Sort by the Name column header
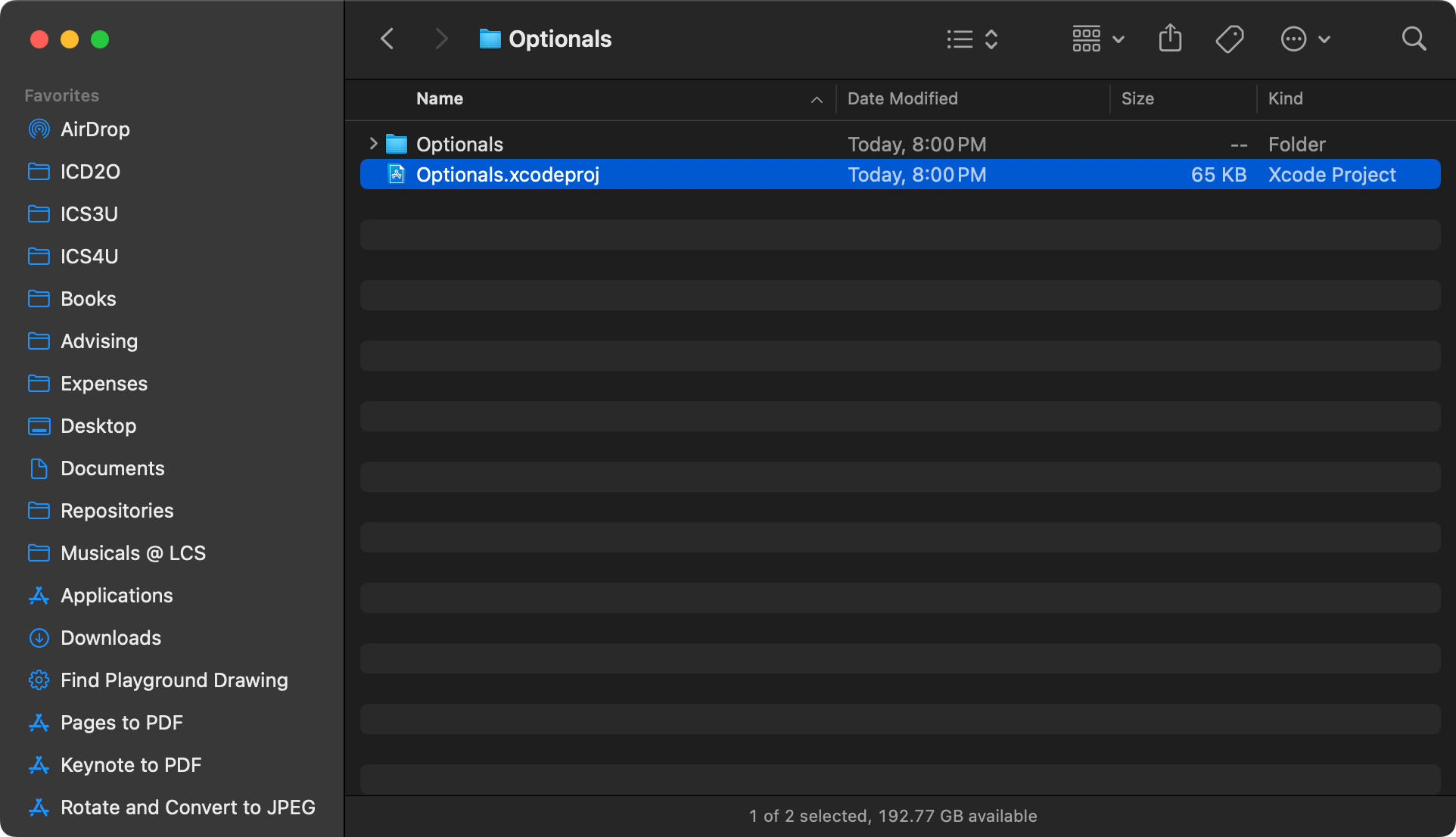This screenshot has width=1456, height=837. (x=440, y=98)
